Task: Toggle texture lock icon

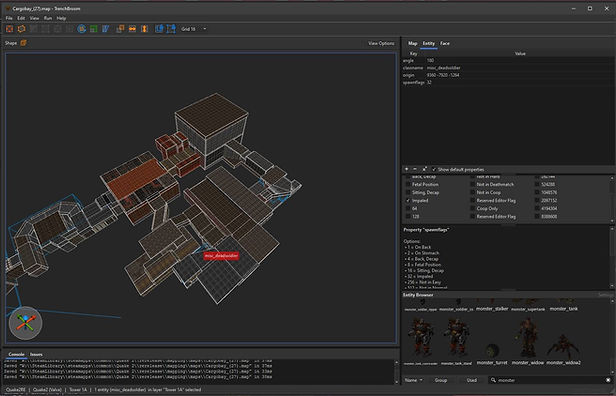Action: point(159,29)
